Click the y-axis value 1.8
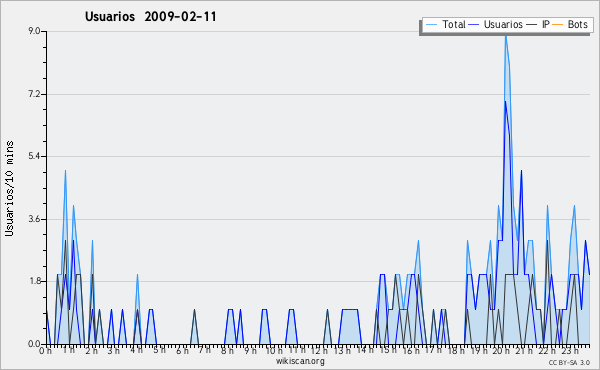Screen dimensions: 600x370 click(34, 281)
